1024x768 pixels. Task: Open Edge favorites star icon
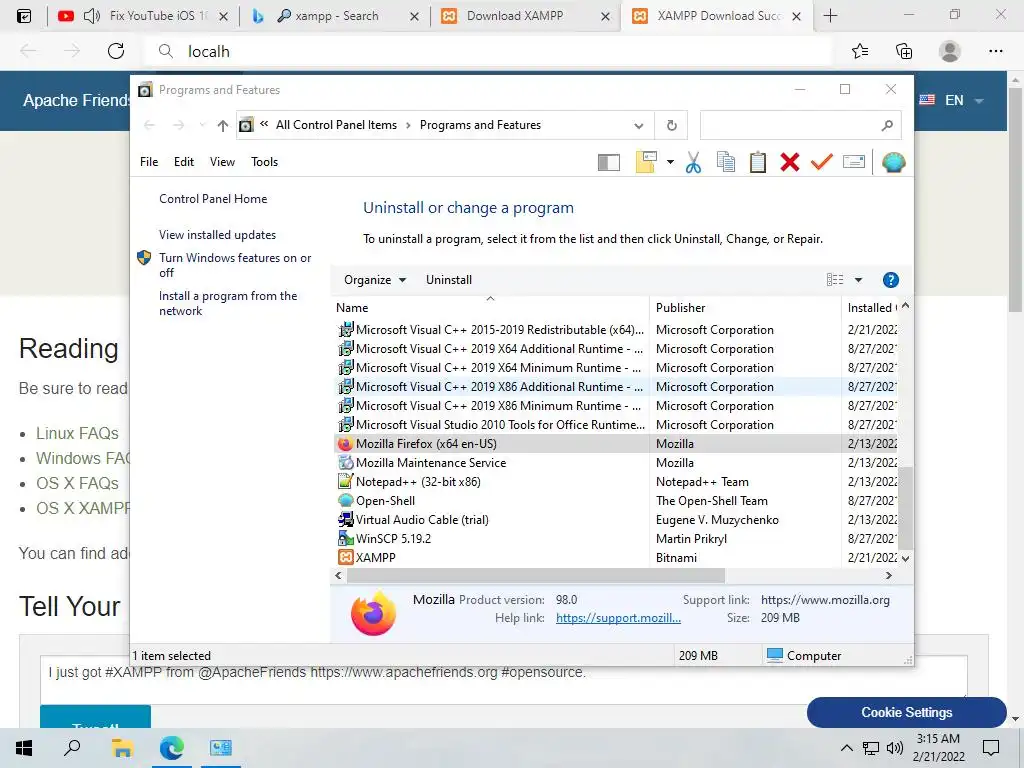[860, 51]
